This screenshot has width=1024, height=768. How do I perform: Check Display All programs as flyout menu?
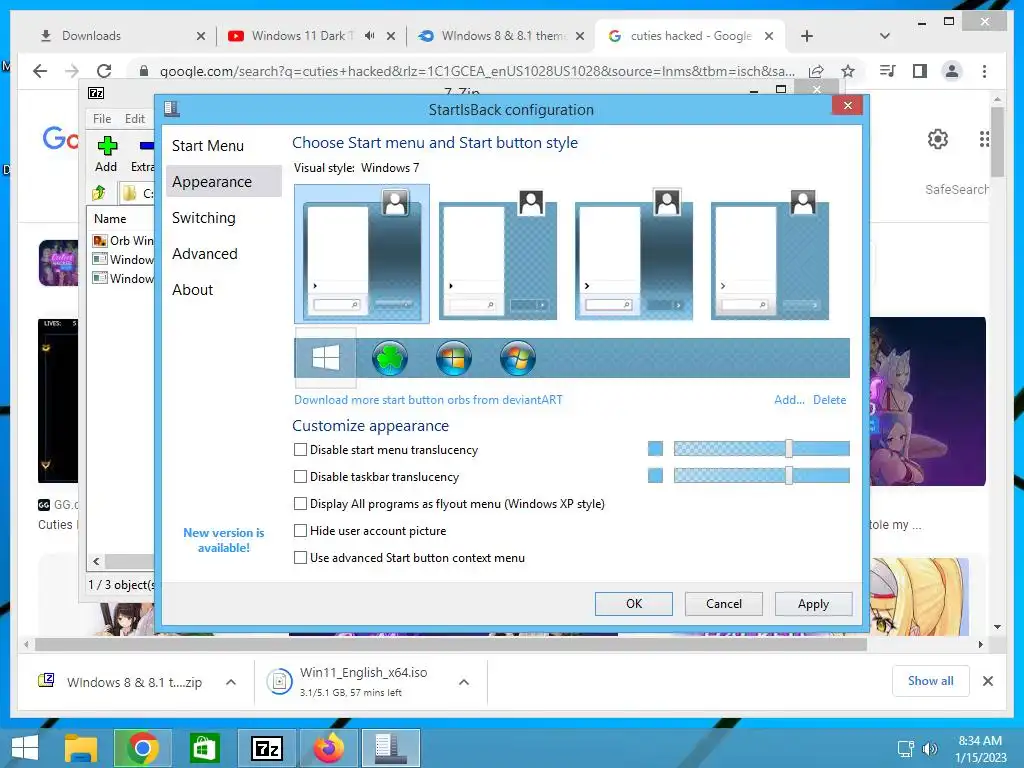300,504
